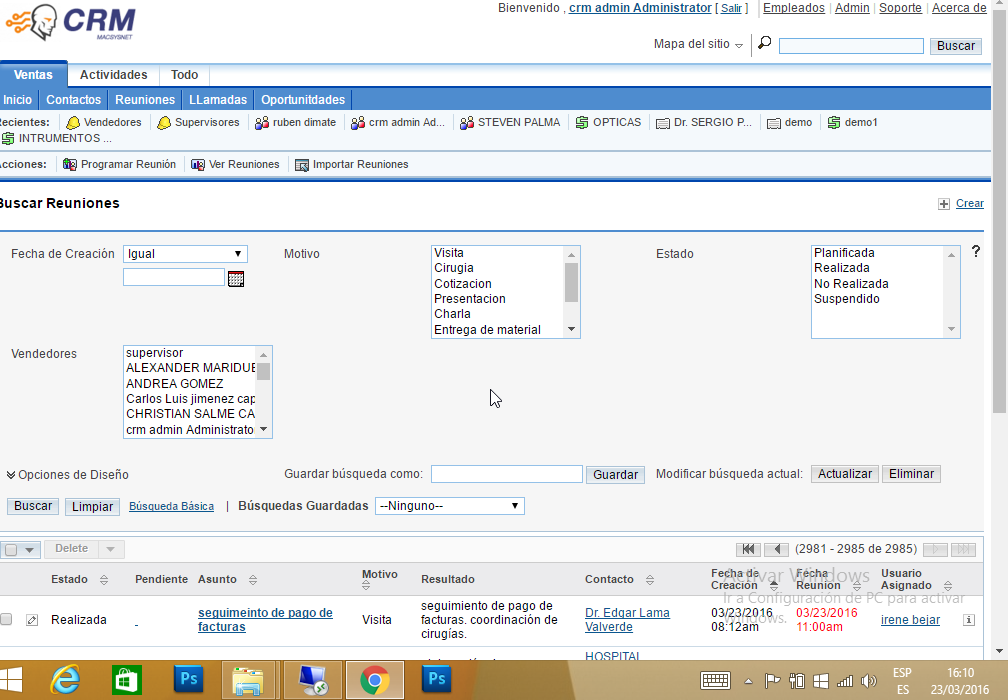Open the calendar date picker icon
This screenshot has height=700, width=1008.
pyautogui.click(x=236, y=279)
